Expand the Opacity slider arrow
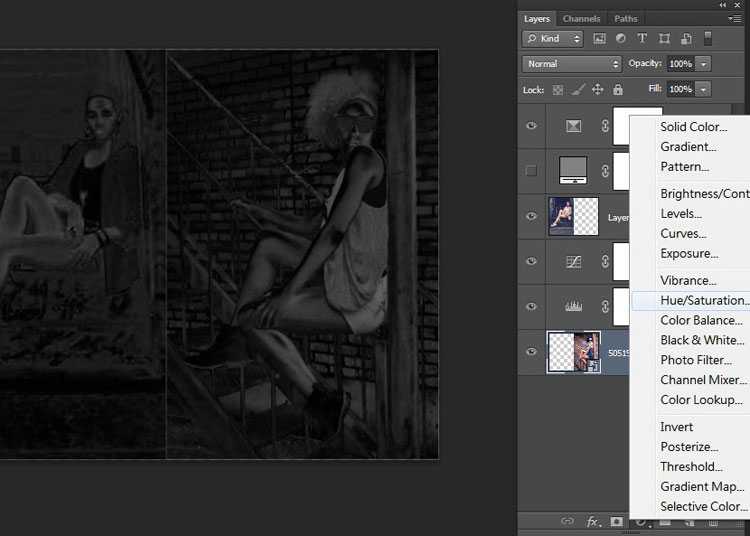 coord(704,64)
